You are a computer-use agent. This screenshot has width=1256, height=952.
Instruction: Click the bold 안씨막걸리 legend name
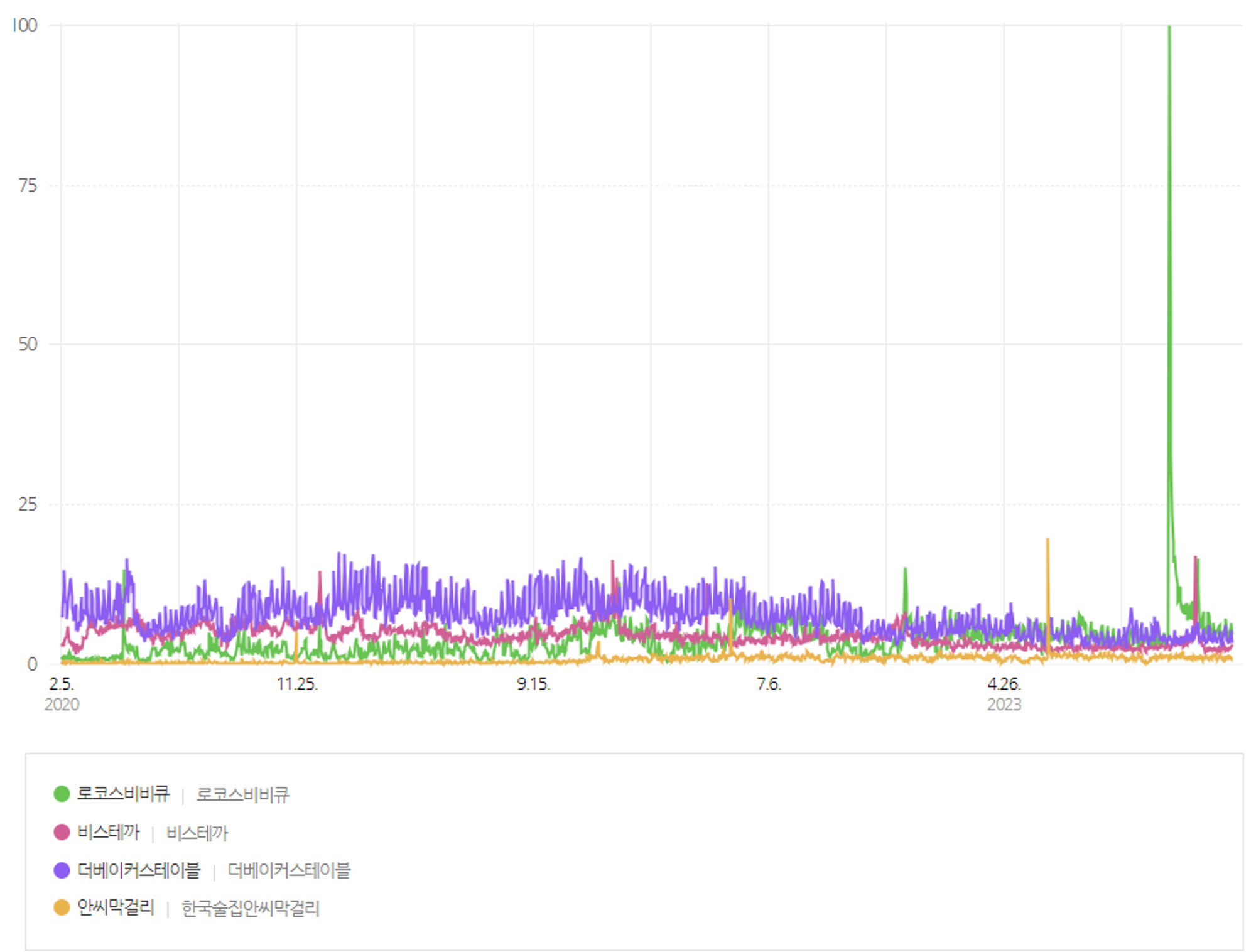pos(116,907)
